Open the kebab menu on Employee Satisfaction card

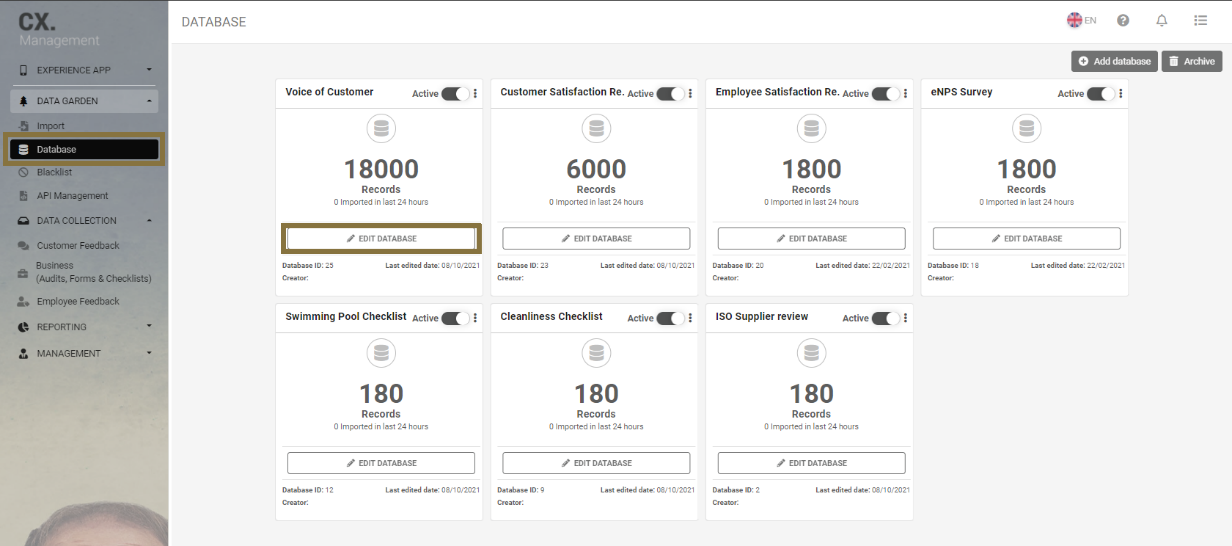click(x=905, y=94)
